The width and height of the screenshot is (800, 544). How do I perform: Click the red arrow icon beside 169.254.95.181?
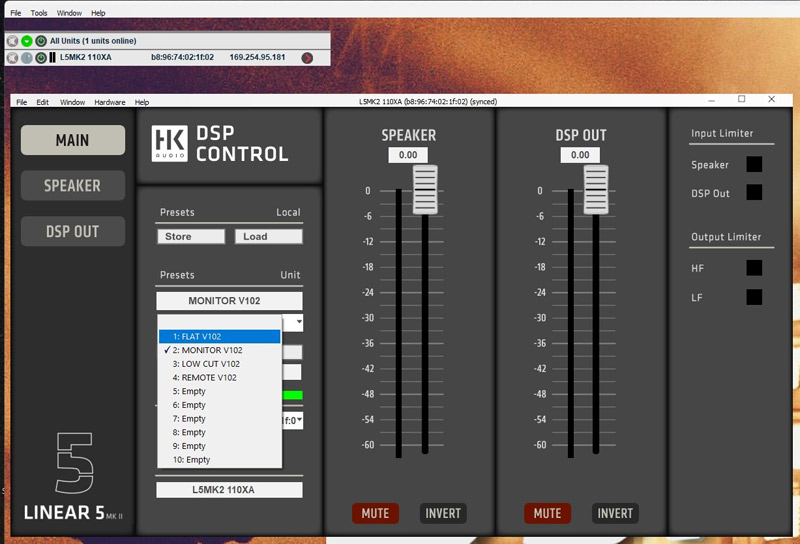(307, 58)
